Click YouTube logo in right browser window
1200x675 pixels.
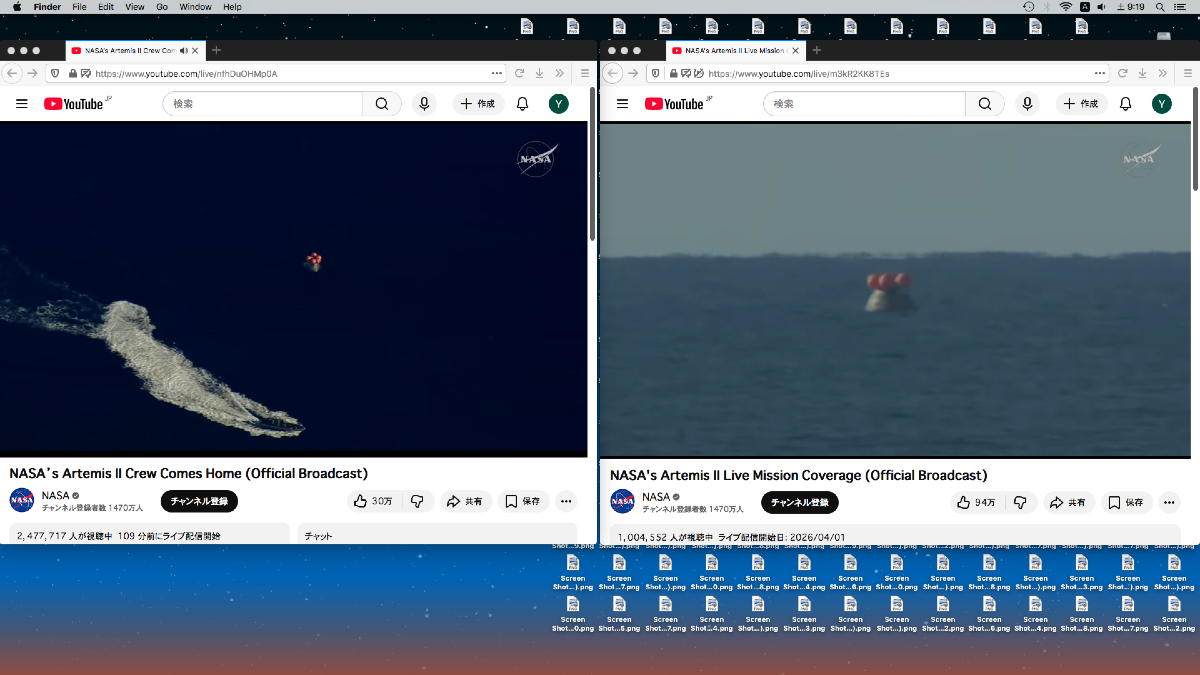[x=677, y=103]
